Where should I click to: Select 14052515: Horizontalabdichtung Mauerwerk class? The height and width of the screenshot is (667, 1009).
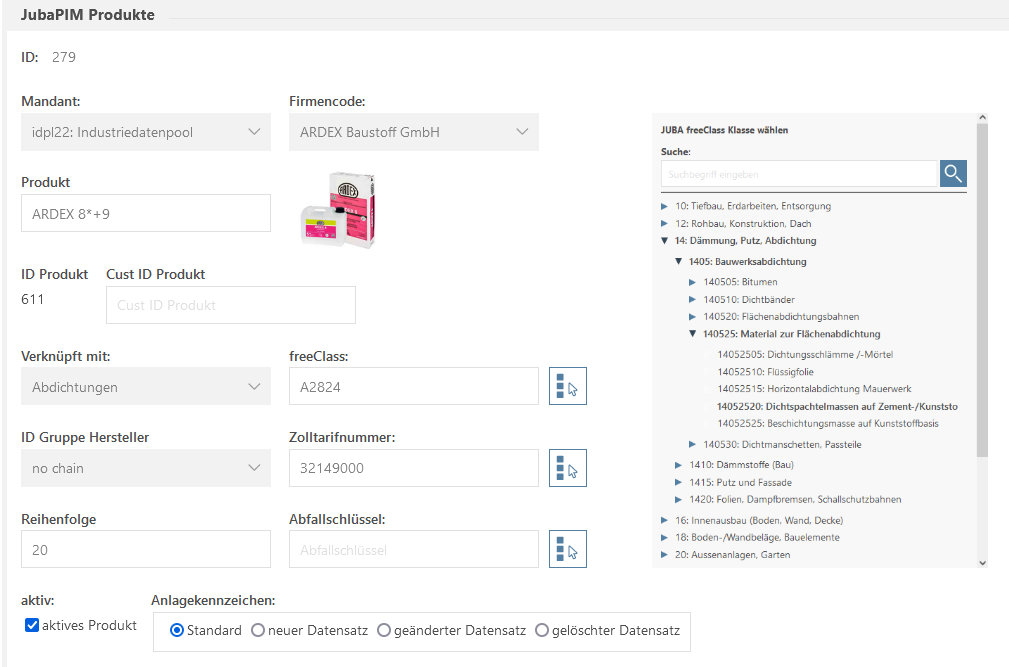click(814, 388)
